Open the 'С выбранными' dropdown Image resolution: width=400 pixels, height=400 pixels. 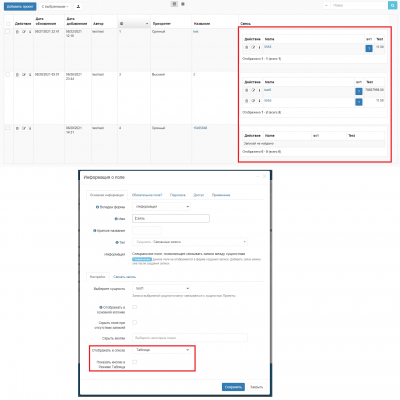coord(55,6)
